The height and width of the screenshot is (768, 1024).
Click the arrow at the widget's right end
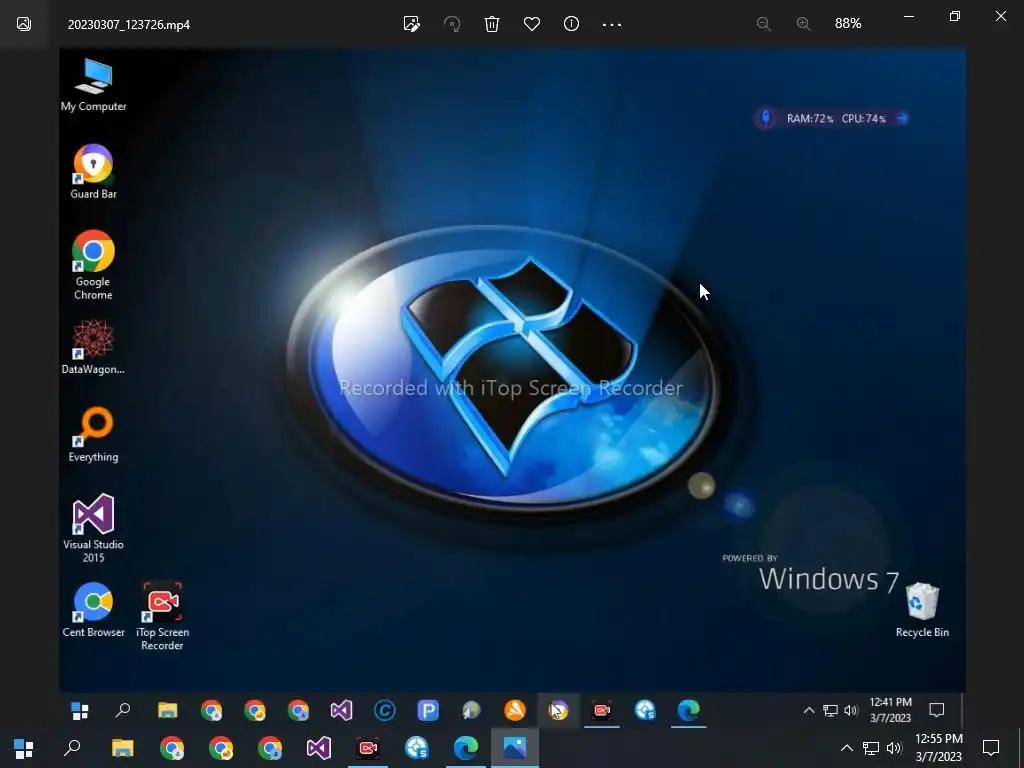[x=902, y=118]
